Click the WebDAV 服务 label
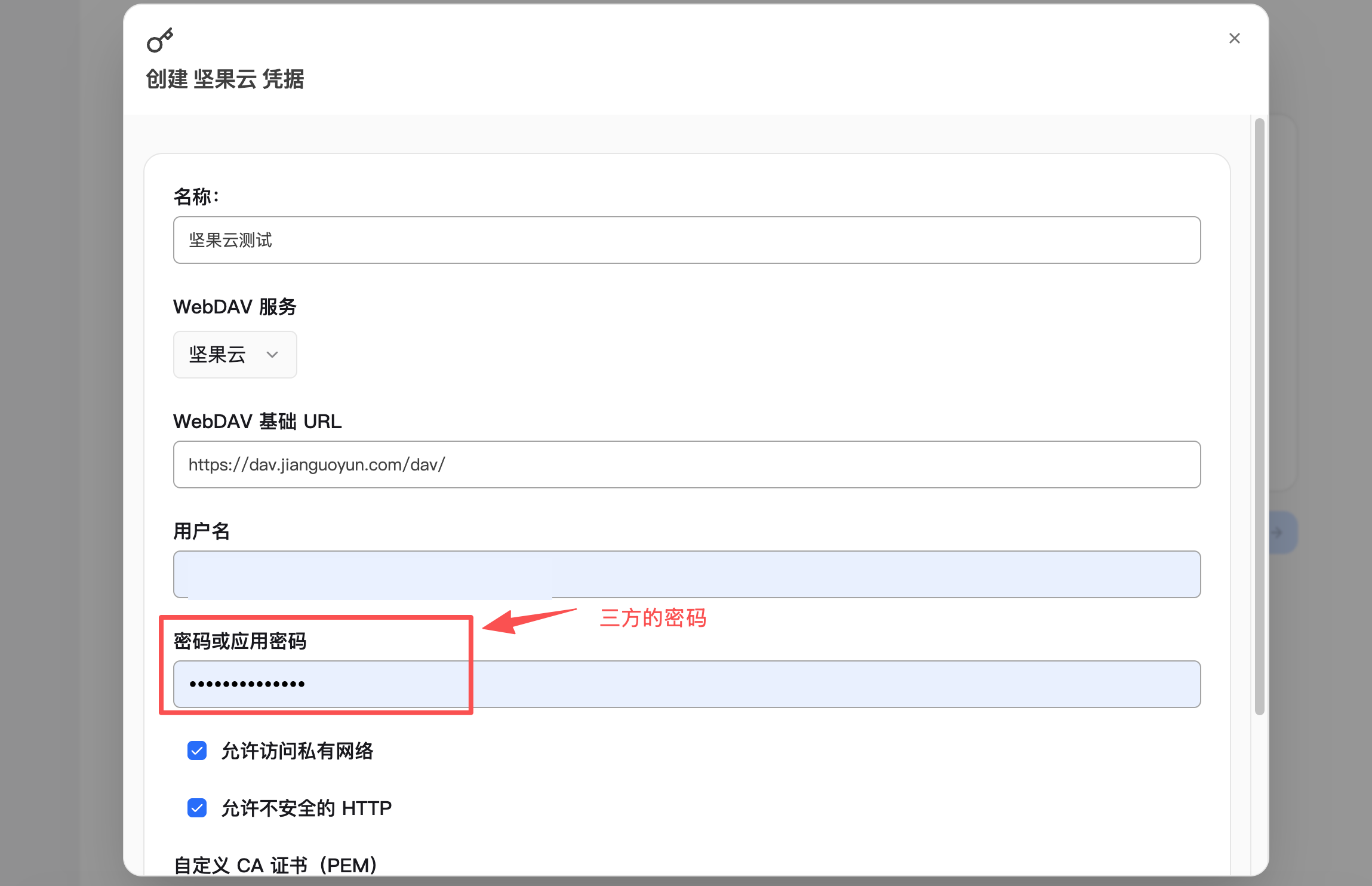 [235, 307]
